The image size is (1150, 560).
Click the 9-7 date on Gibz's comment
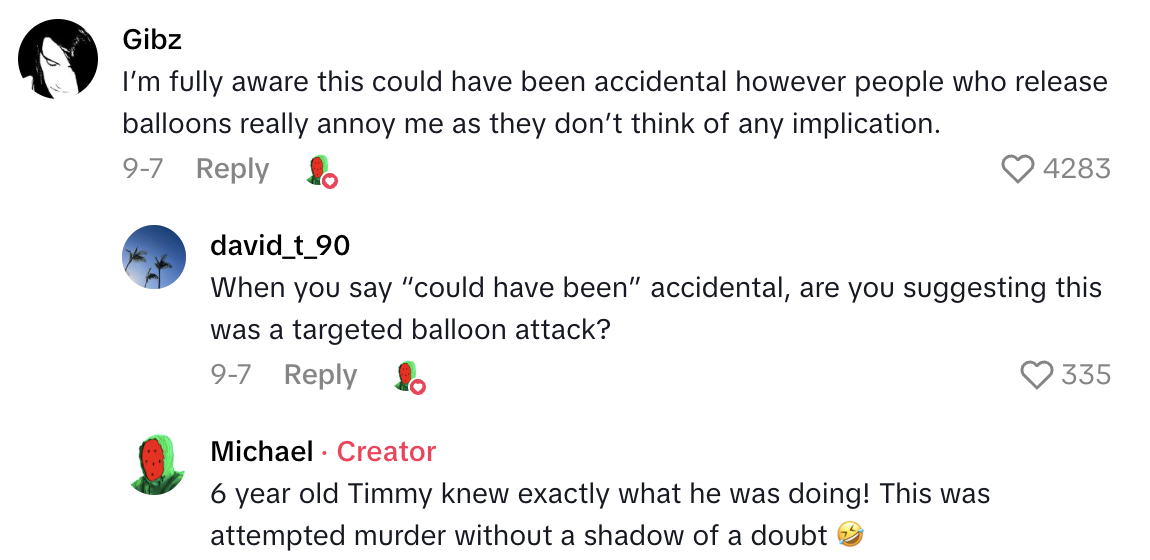point(142,169)
